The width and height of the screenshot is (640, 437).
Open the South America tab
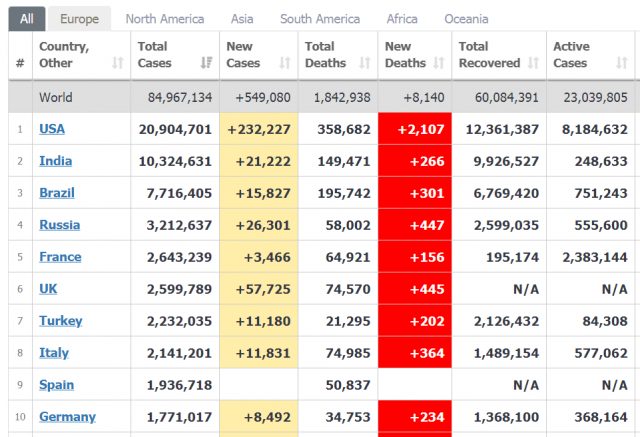coord(320,19)
